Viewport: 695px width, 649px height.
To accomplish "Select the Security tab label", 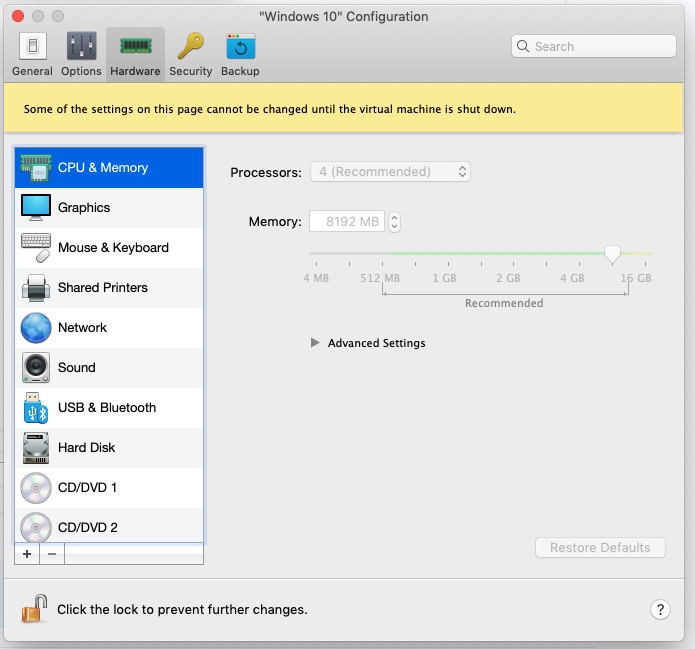I will click(191, 71).
